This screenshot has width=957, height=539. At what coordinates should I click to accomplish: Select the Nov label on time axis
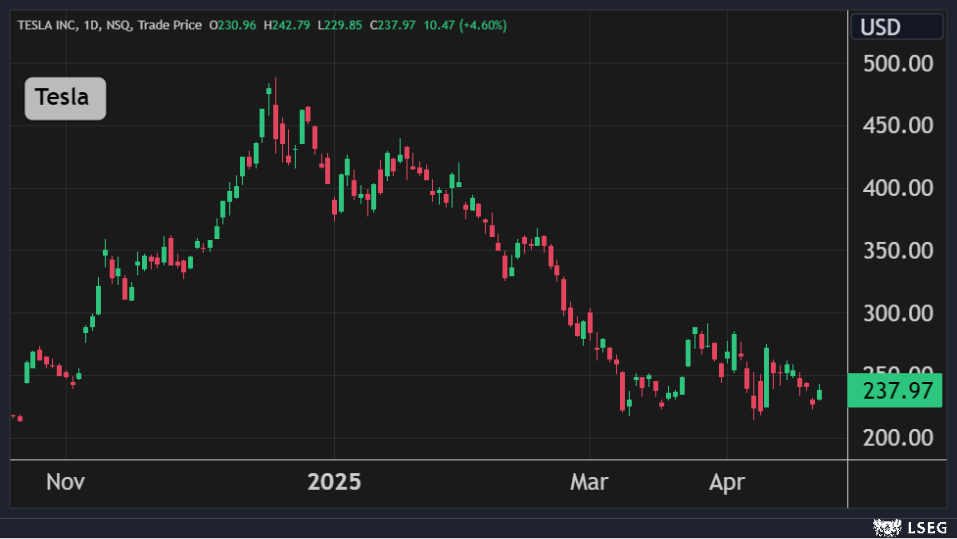66,483
